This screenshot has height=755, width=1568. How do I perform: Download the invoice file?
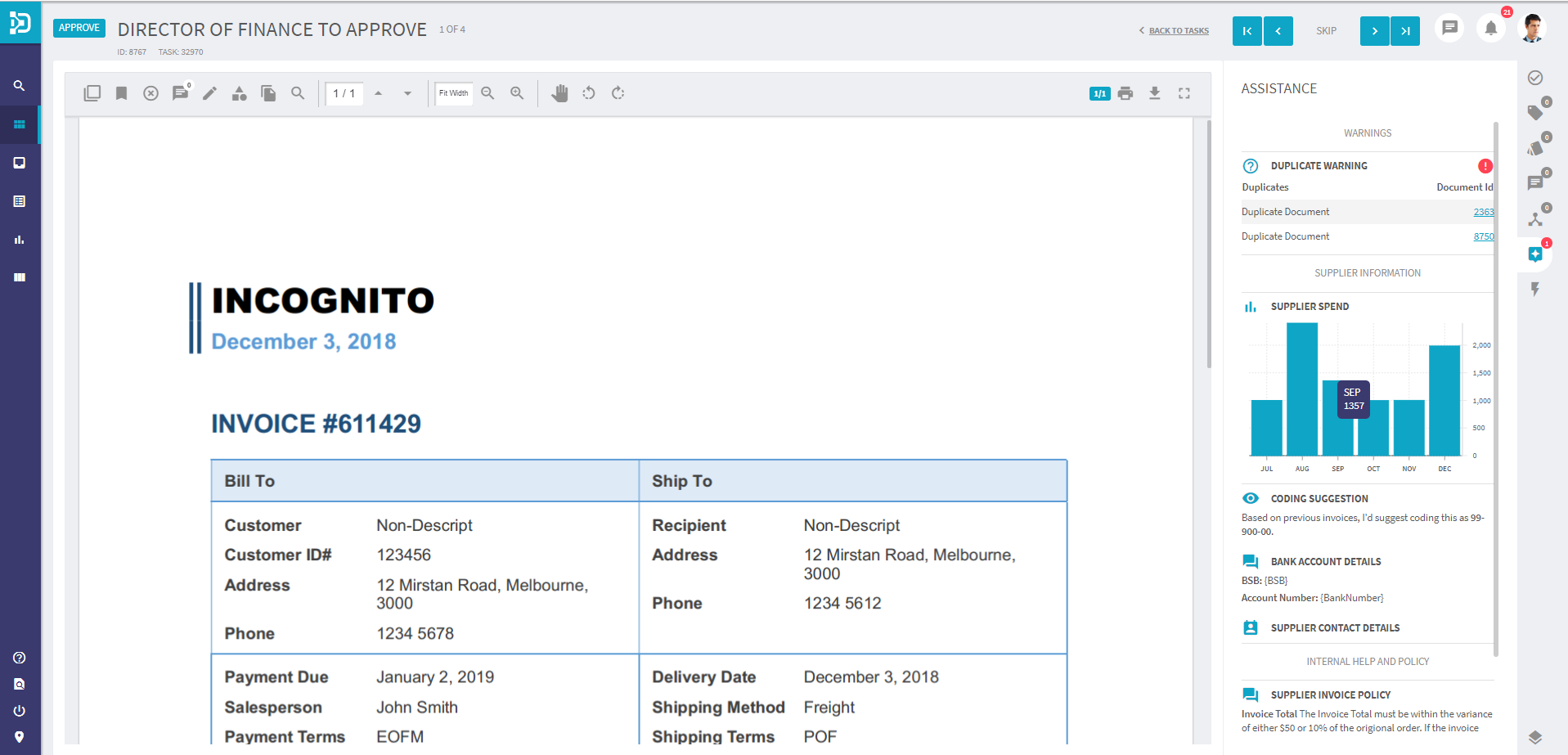coord(1154,93)
